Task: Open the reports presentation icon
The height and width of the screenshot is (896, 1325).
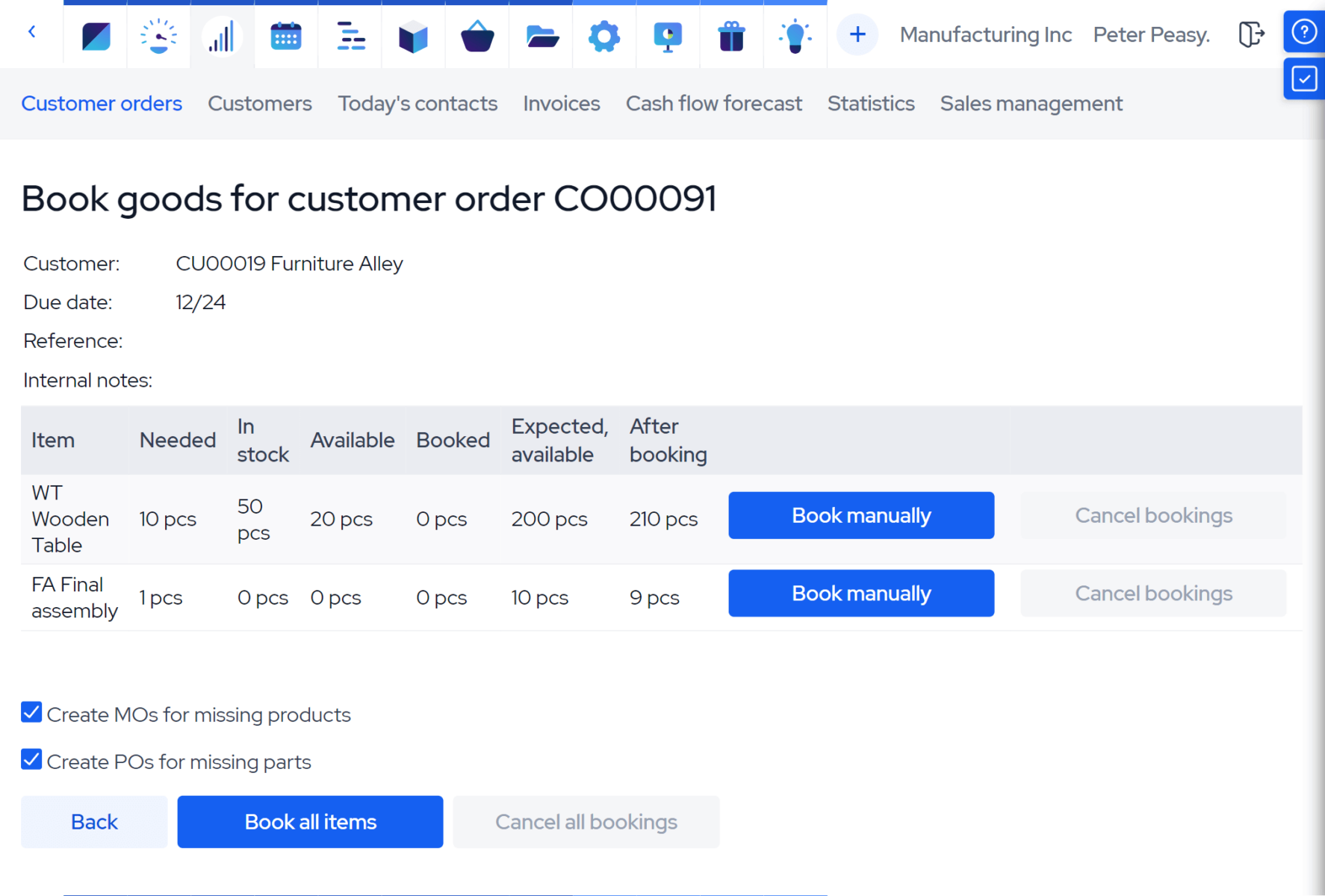Action: pos(667,35)
